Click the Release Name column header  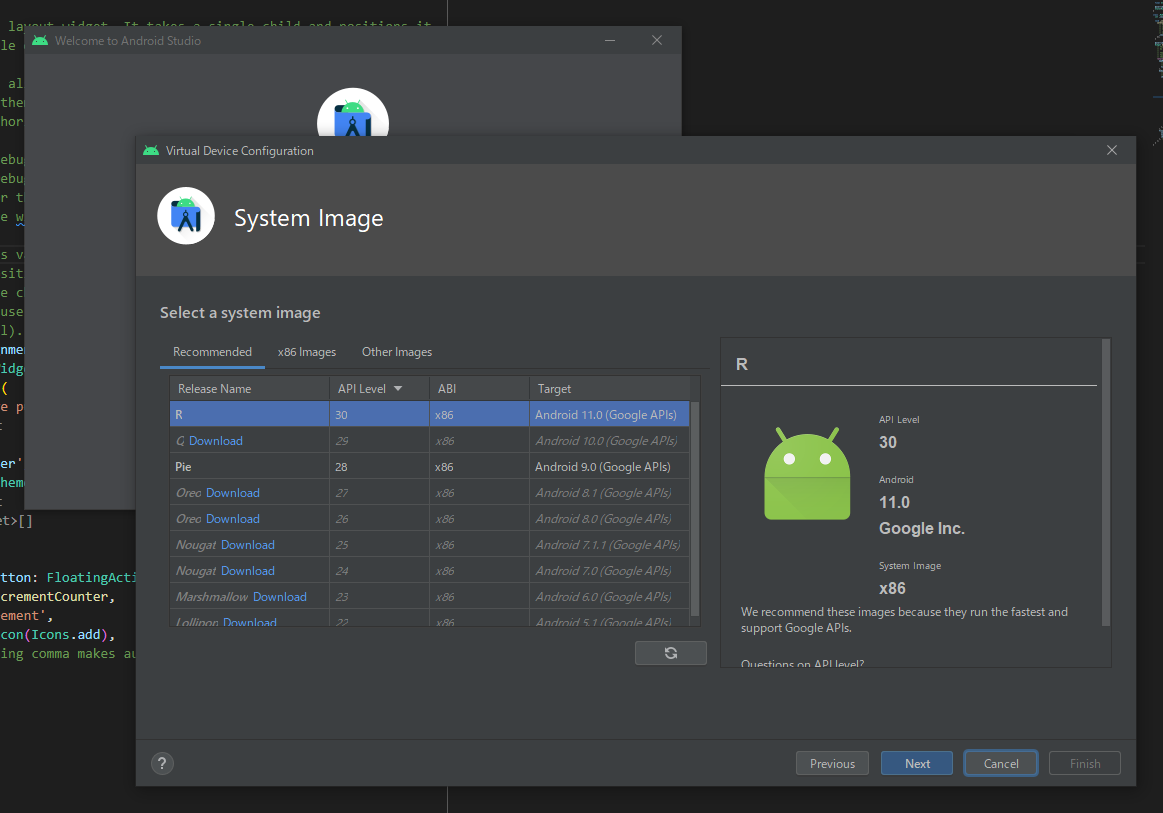[x=250, y=389]
